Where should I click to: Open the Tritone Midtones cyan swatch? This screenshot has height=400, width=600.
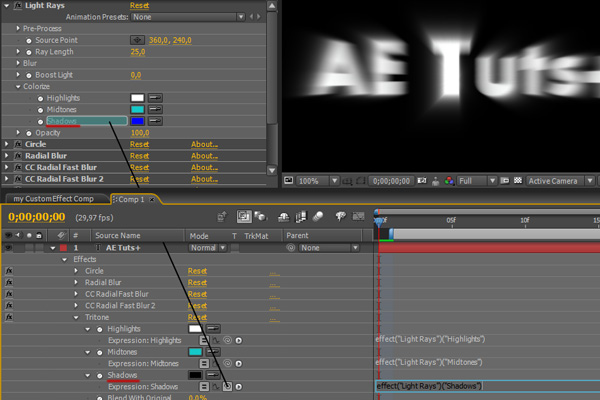point(195,352)
